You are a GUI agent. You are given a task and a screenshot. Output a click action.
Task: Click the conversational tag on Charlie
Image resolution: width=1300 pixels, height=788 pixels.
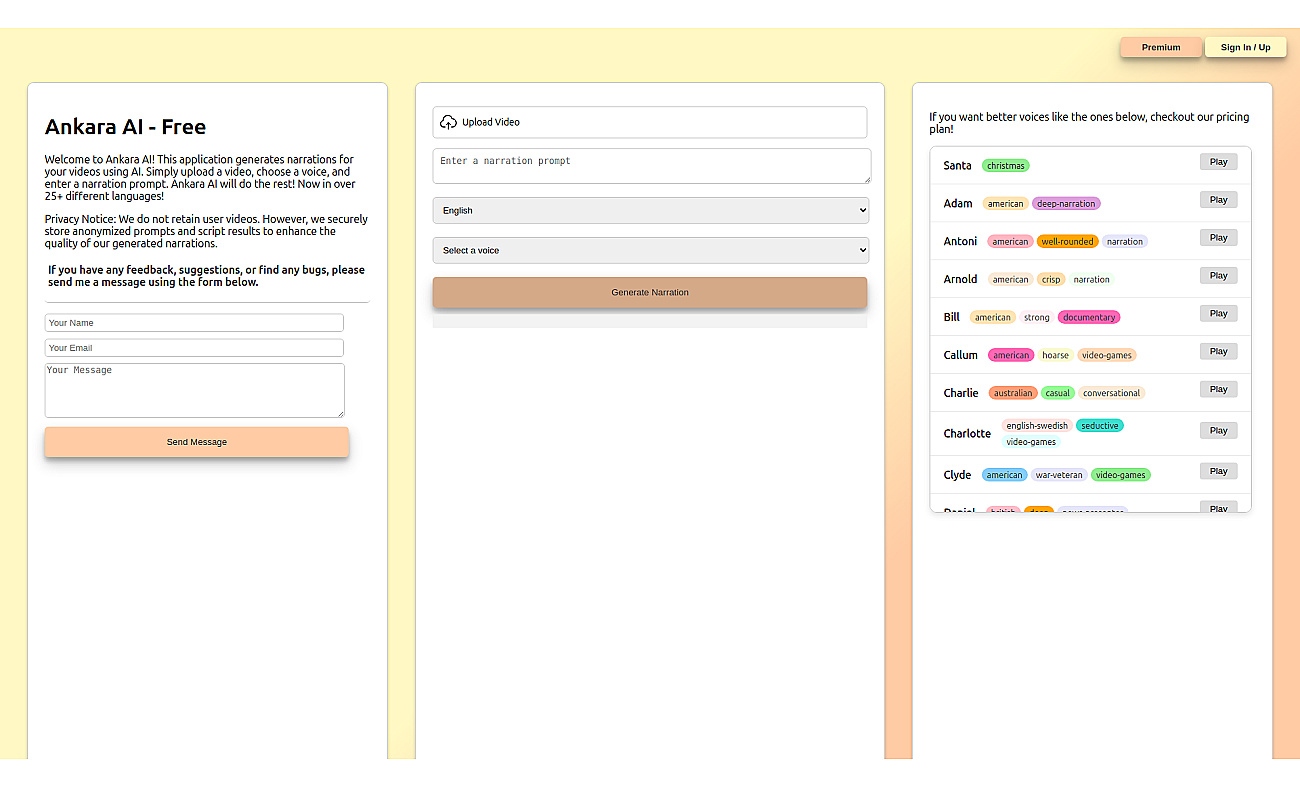[1111, 393]
